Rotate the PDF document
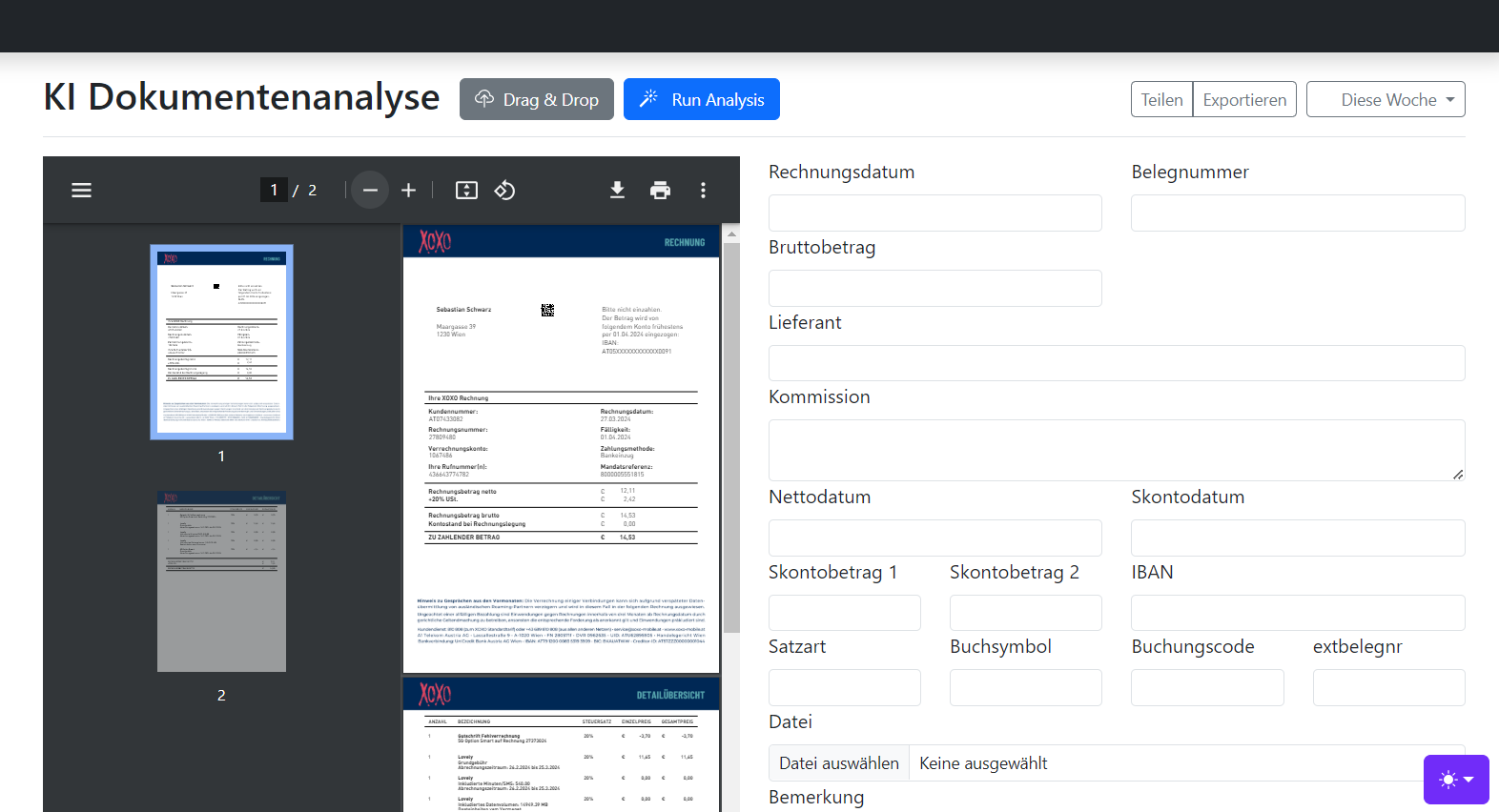 point(504,191)
